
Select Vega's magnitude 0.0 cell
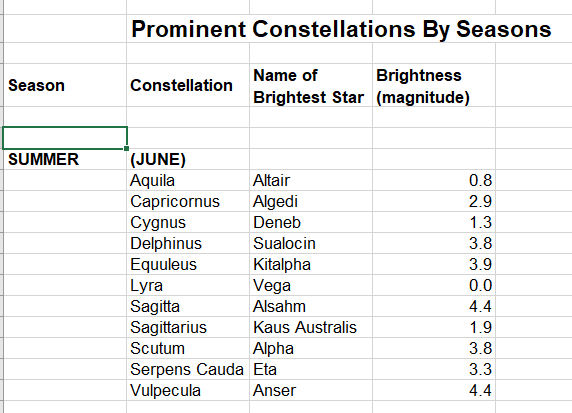click(434, 285)
